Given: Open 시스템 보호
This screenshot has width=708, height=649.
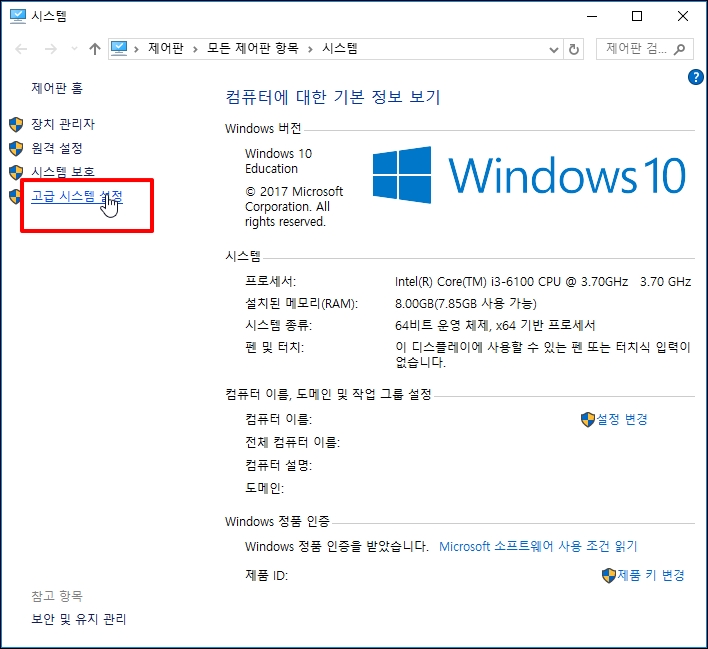Looking at the screenshot, I should coord(63,172).
